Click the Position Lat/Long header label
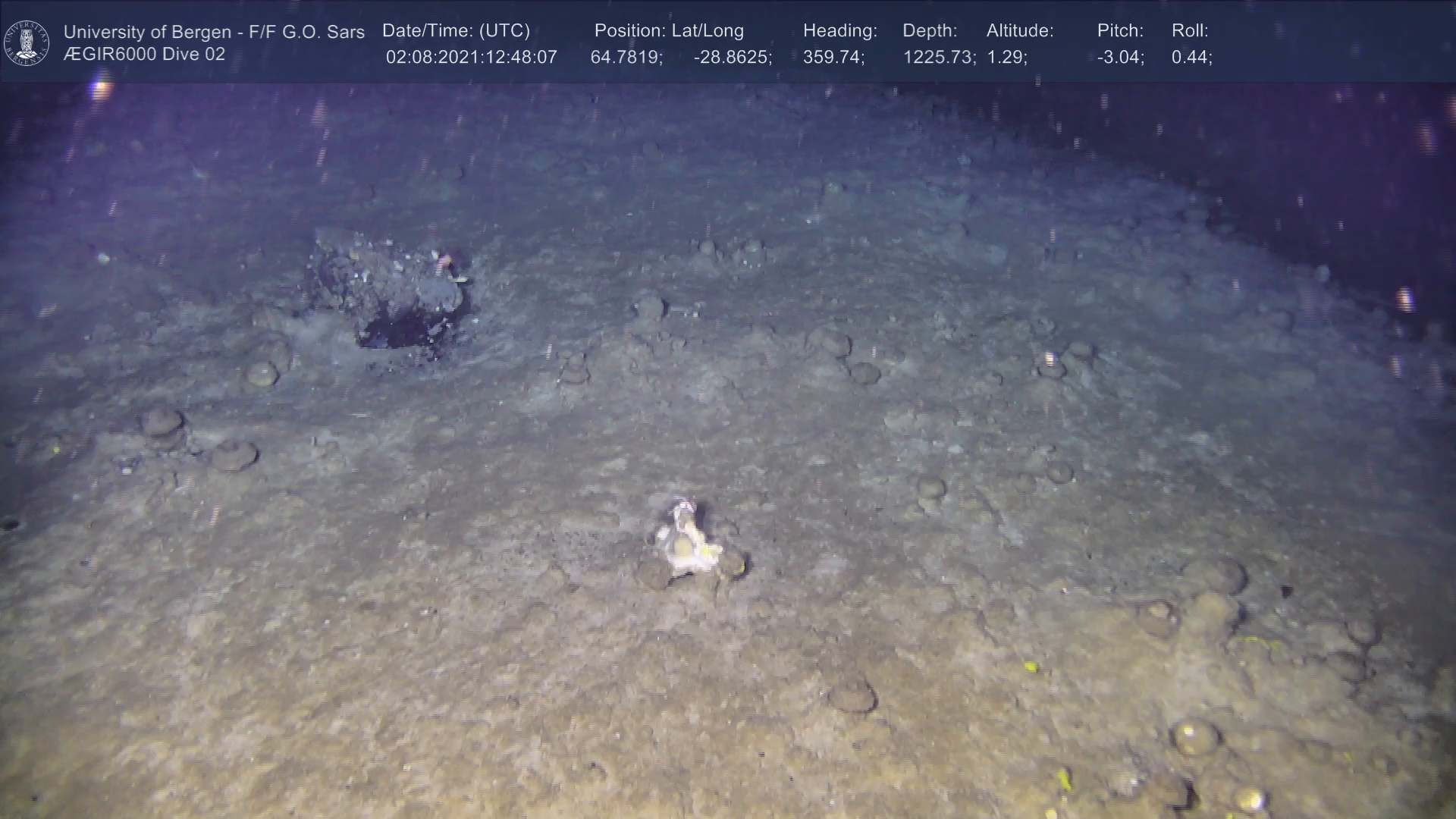Image resolution: width=1456 pixels, height=819 pixels. 669,31
